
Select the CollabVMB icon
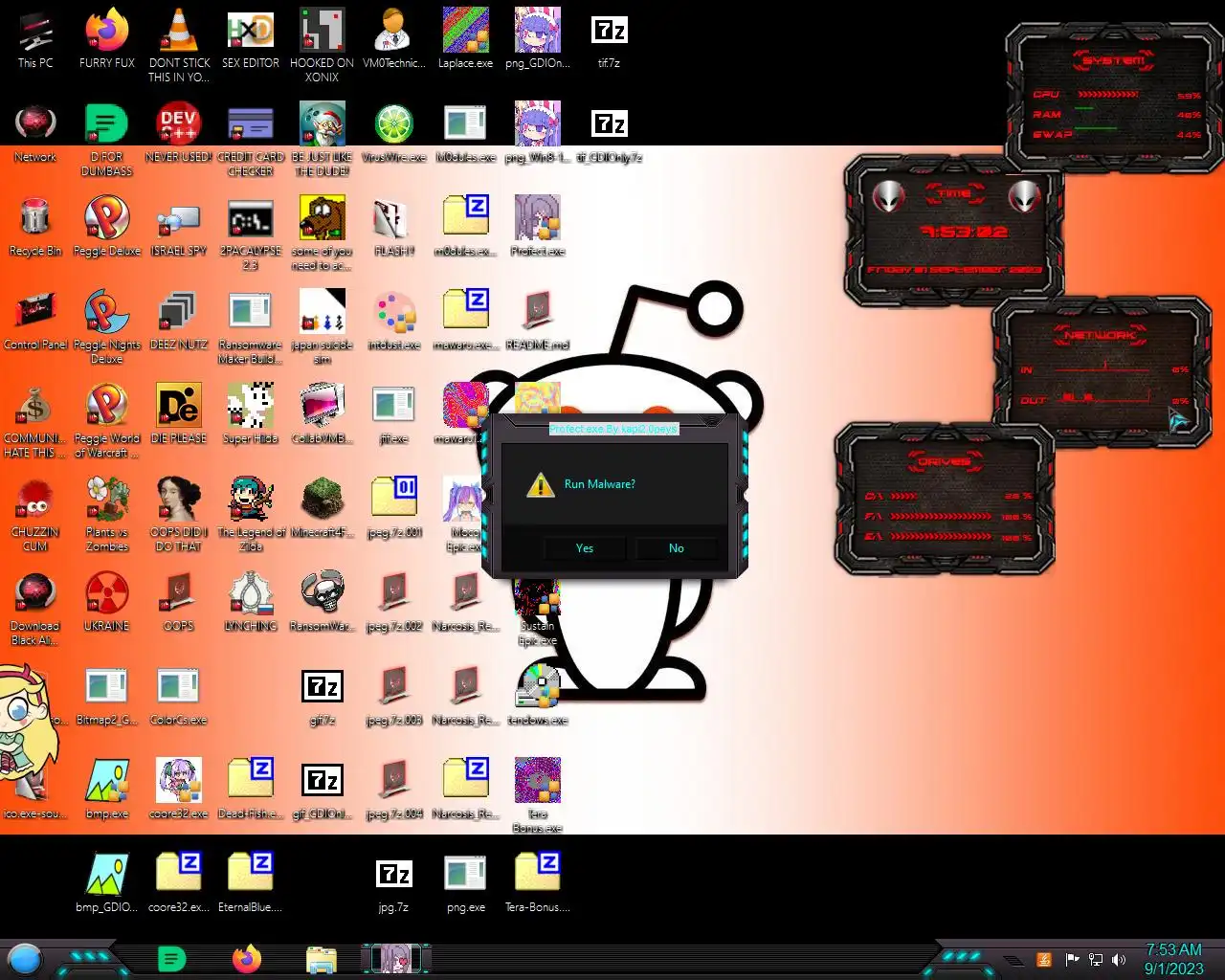323,414
